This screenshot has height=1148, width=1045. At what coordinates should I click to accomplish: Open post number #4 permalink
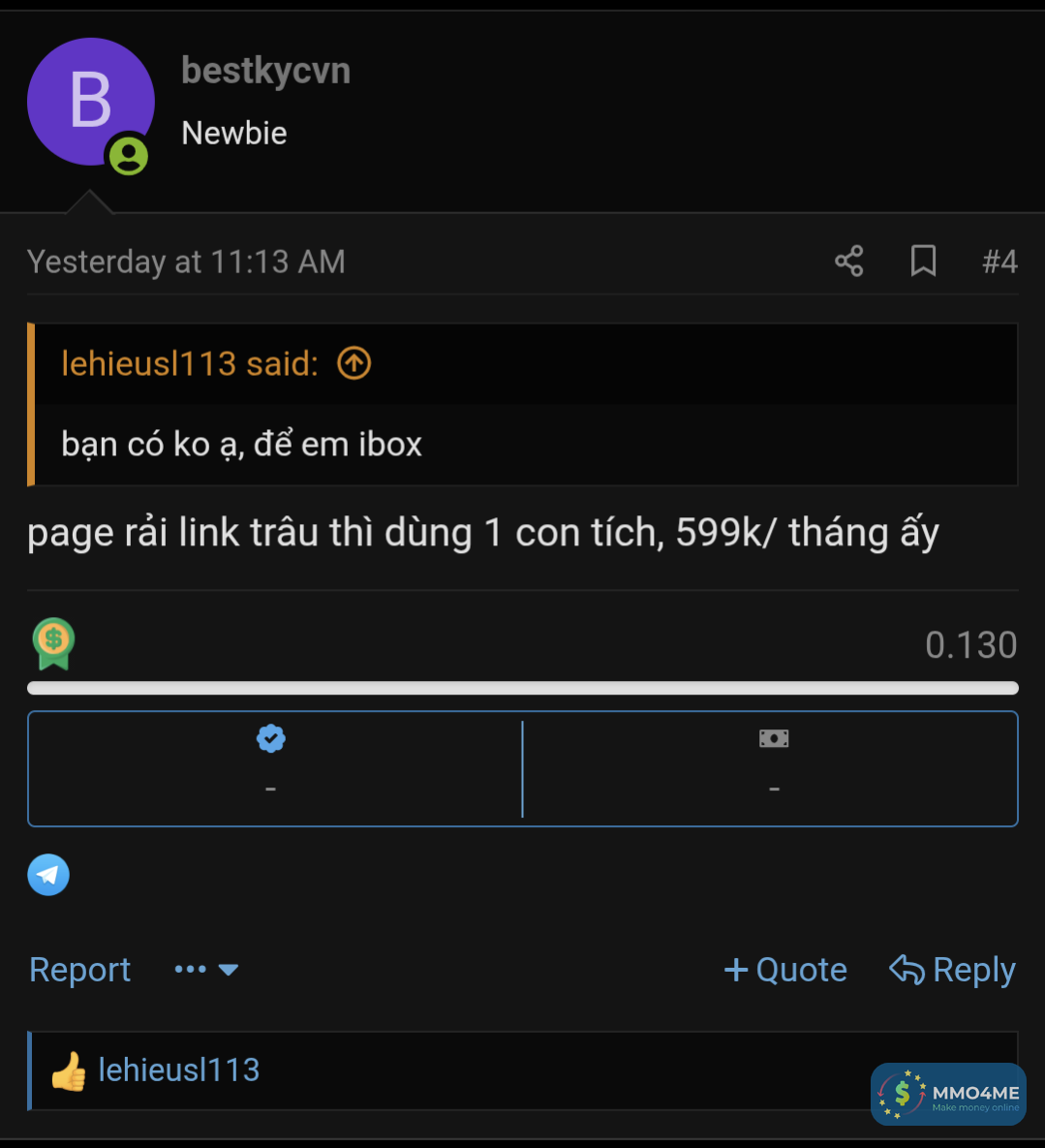(x=999, y=262)
